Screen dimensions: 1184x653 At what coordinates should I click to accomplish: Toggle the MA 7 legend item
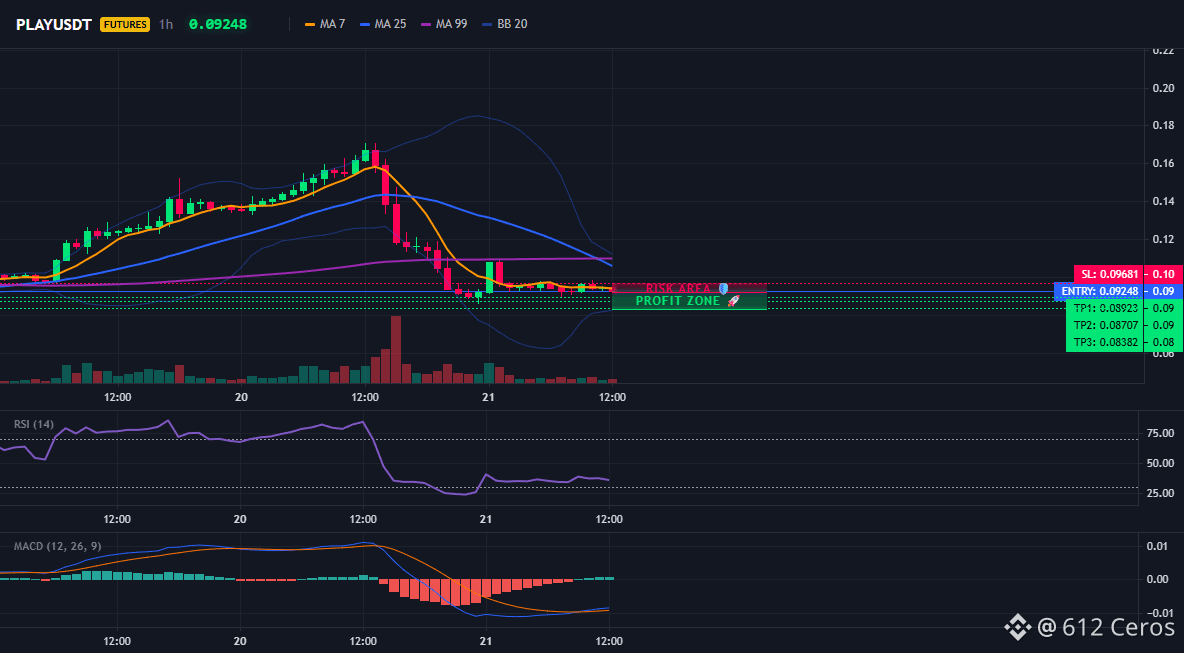coord(325,24)
